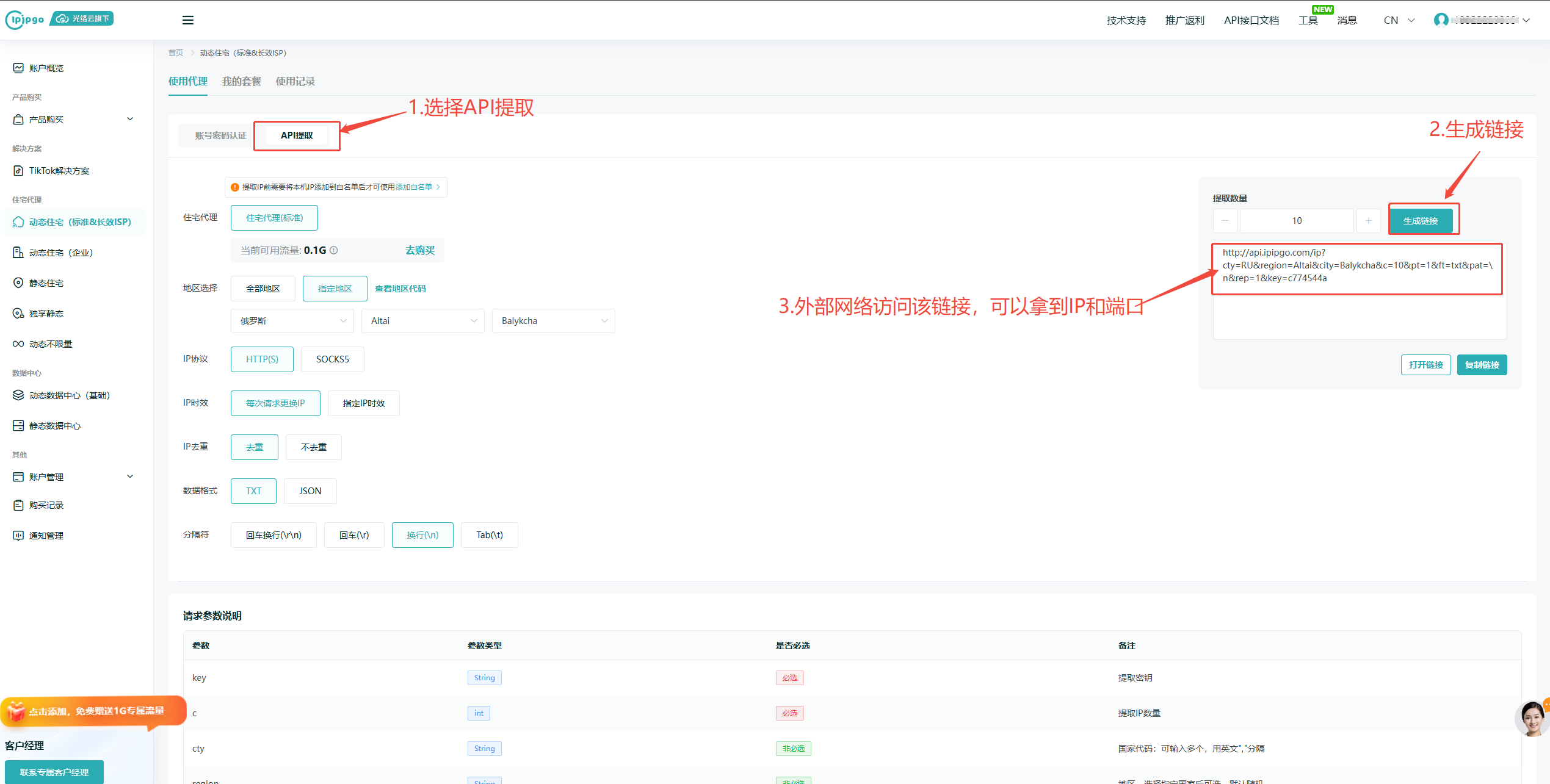The image size is (1550, 784).
Task: Open 静态住宅 location pin icon
Action: (18, 283)
